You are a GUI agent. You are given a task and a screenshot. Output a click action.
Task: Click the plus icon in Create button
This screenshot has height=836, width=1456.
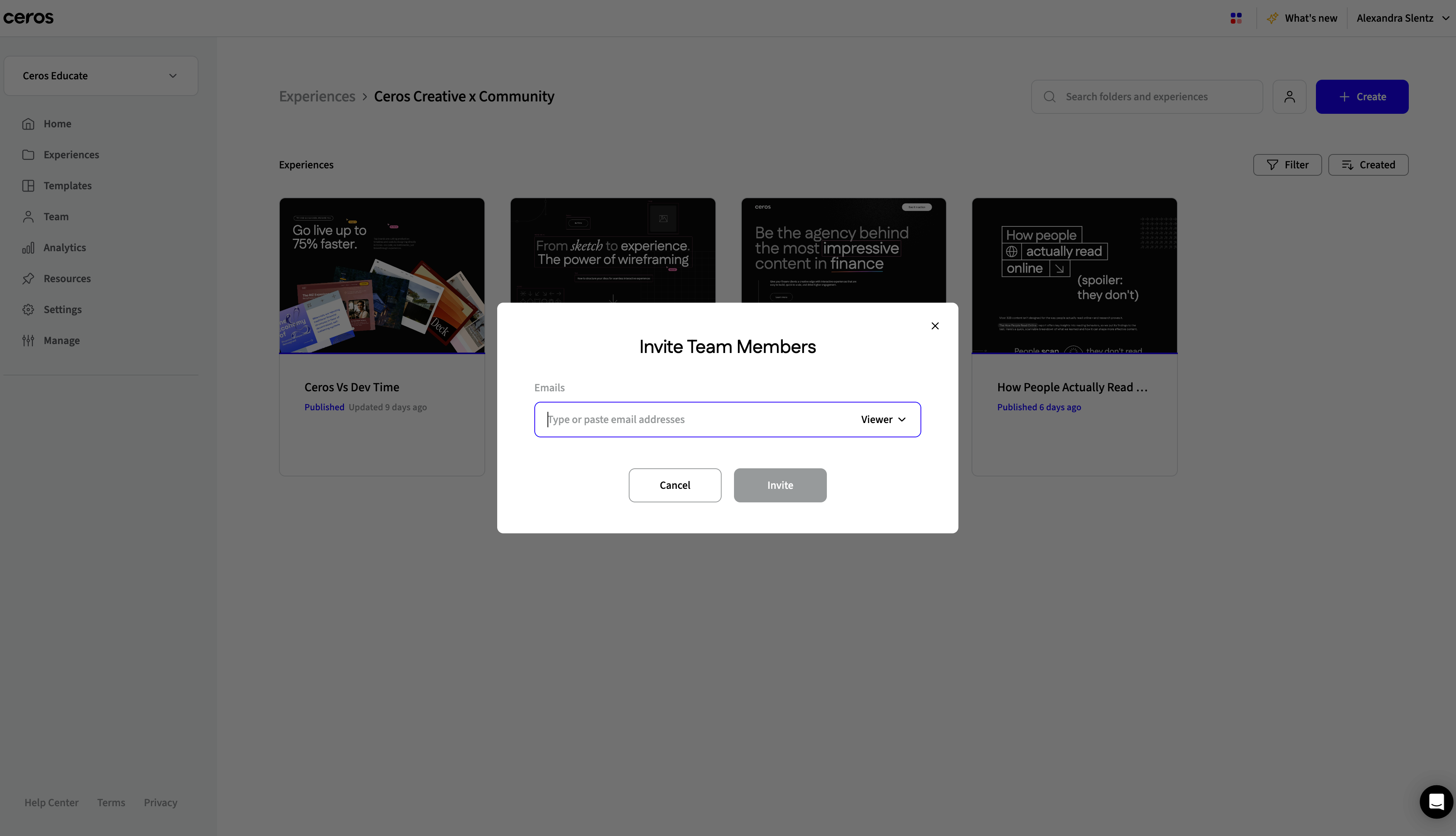click(1344, 97)
